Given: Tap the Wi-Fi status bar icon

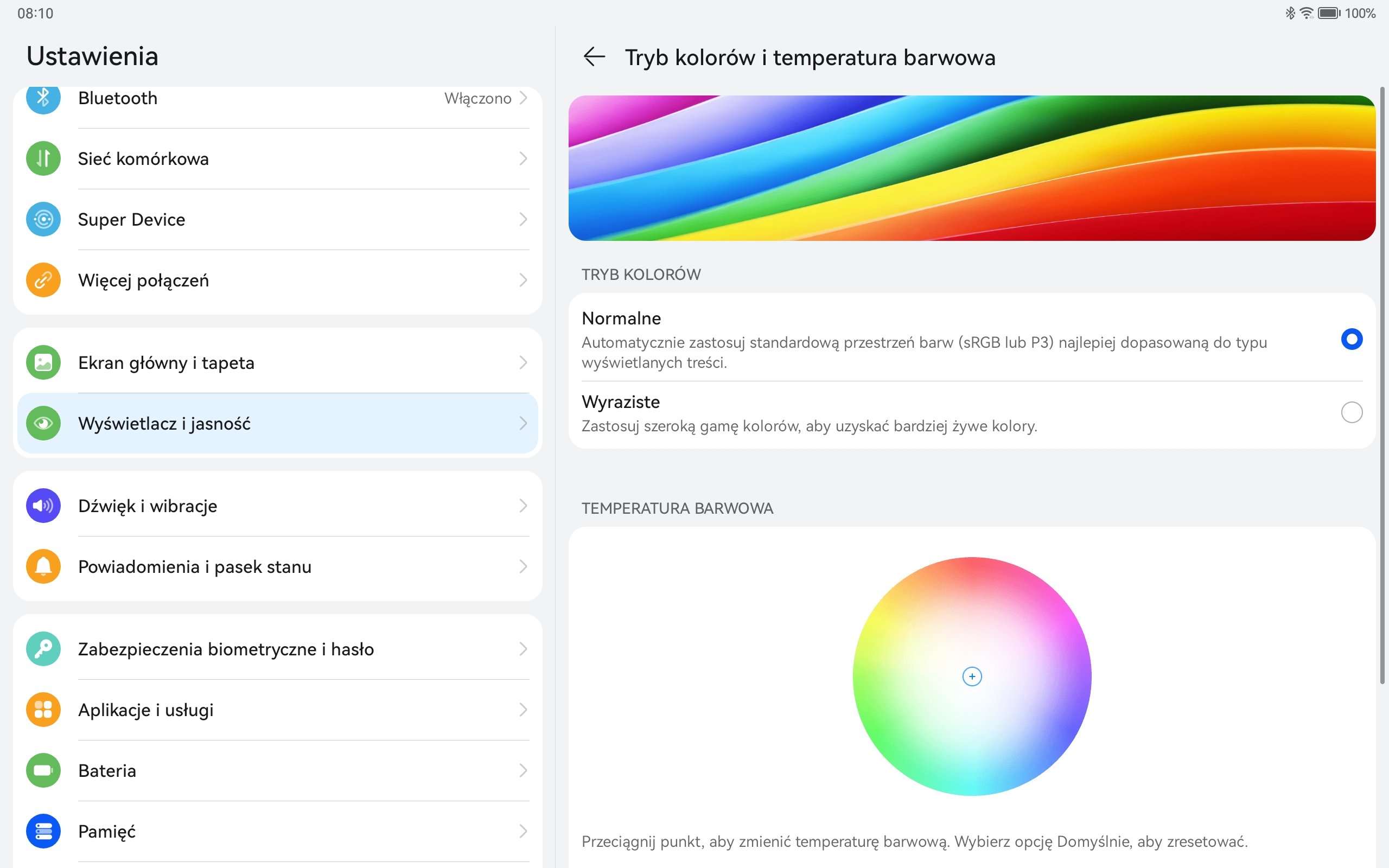Looking at the screenshot, I should pyautogui.click(x=1307, y=12).
